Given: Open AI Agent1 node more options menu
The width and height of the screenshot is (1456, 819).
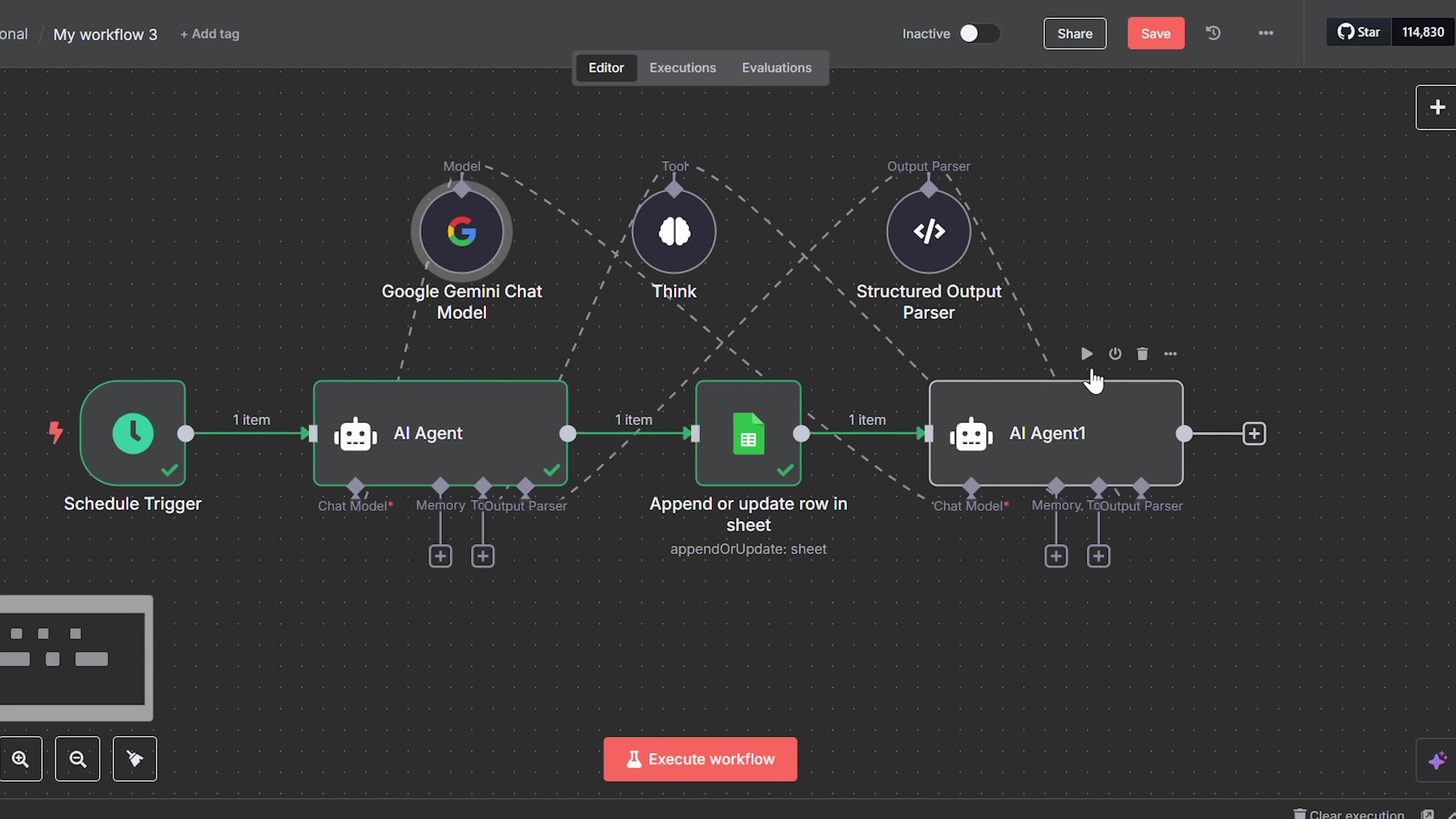Looking at the screenshot, I should (1170, 354).
